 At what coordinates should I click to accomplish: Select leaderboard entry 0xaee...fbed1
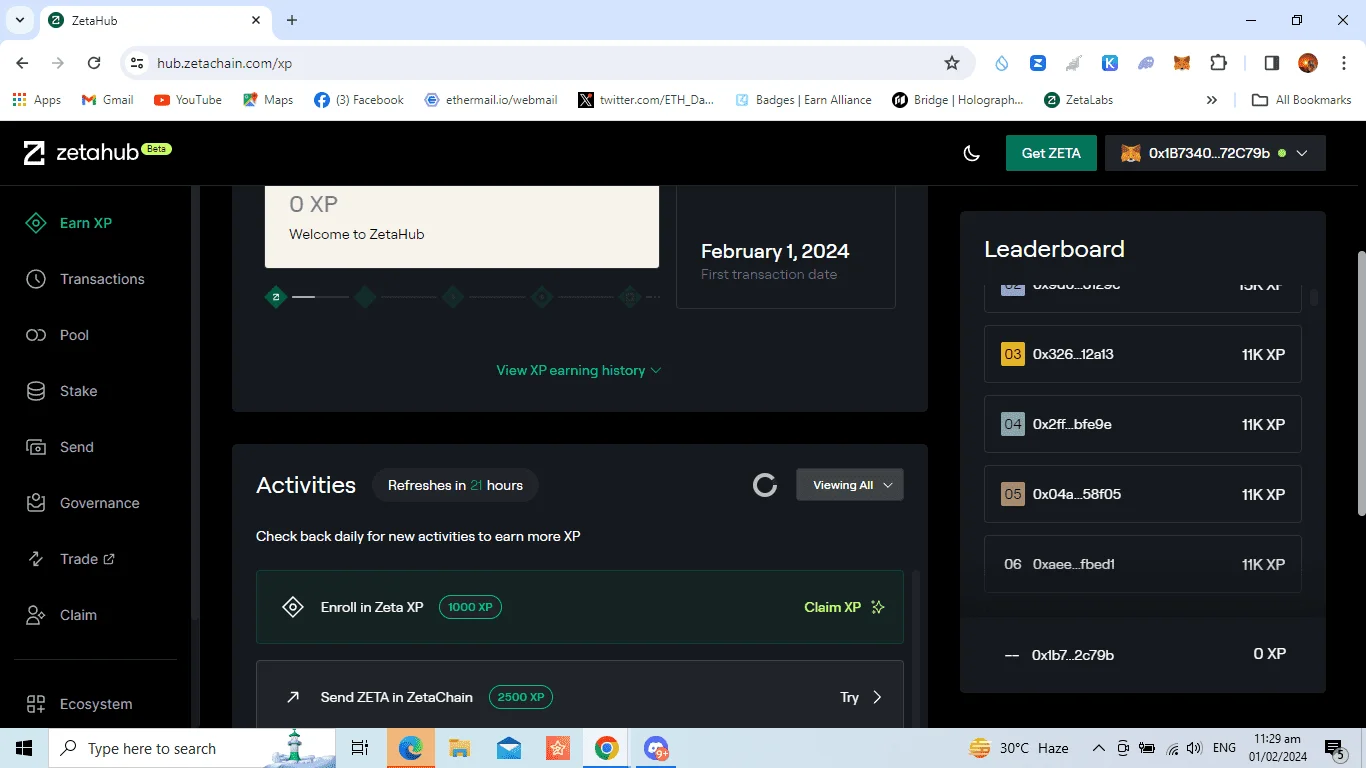pyautogui.click(x=1143, y=564)
